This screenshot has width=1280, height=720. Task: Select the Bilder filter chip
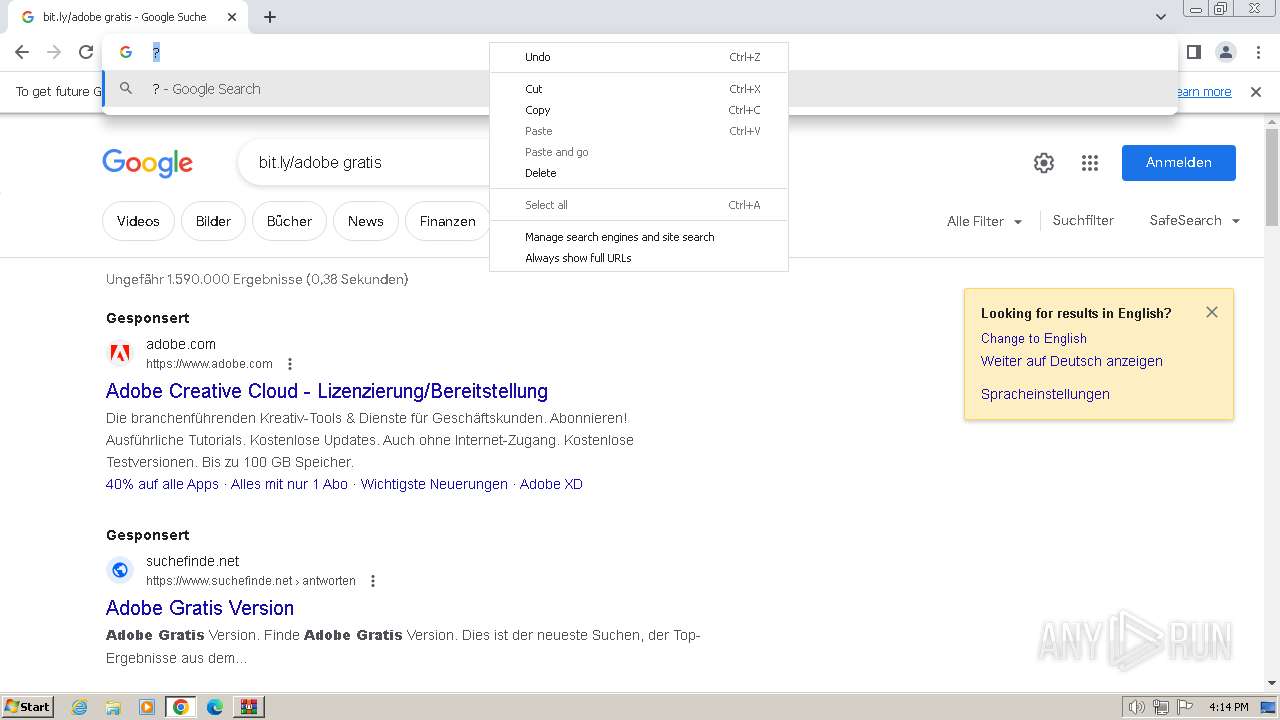point(213,221)
